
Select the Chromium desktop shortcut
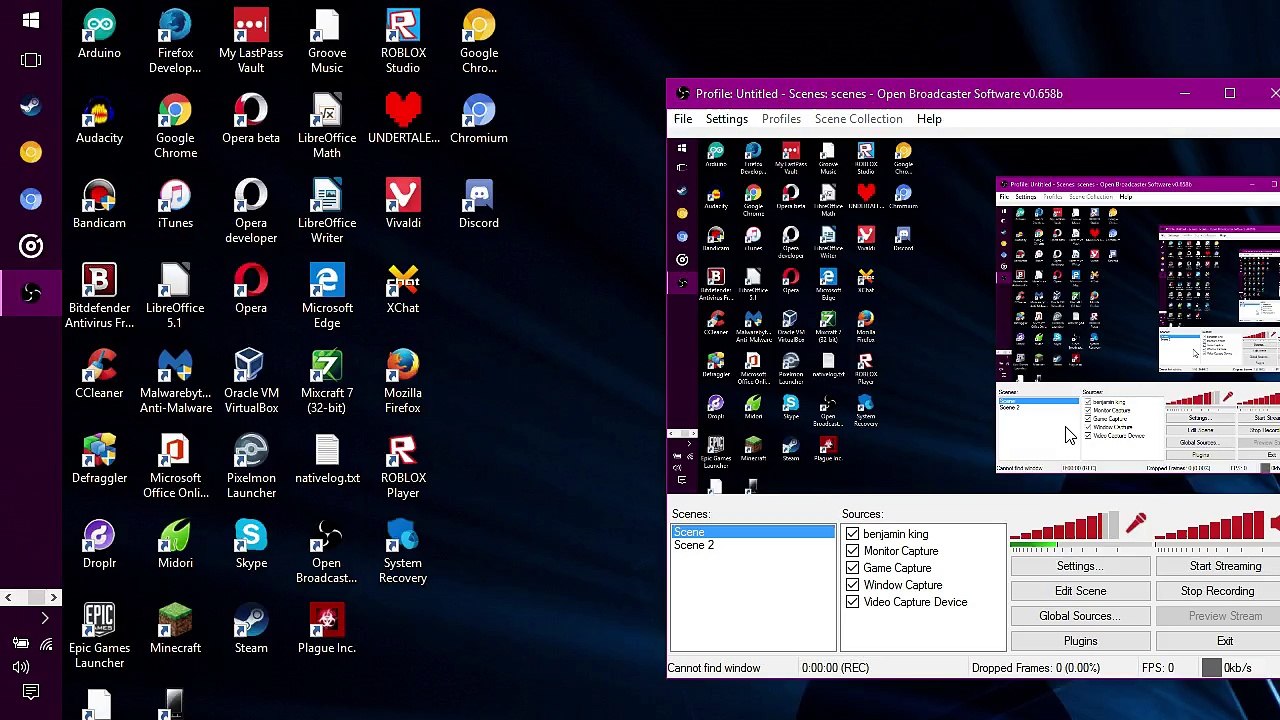tap(479, 119)
